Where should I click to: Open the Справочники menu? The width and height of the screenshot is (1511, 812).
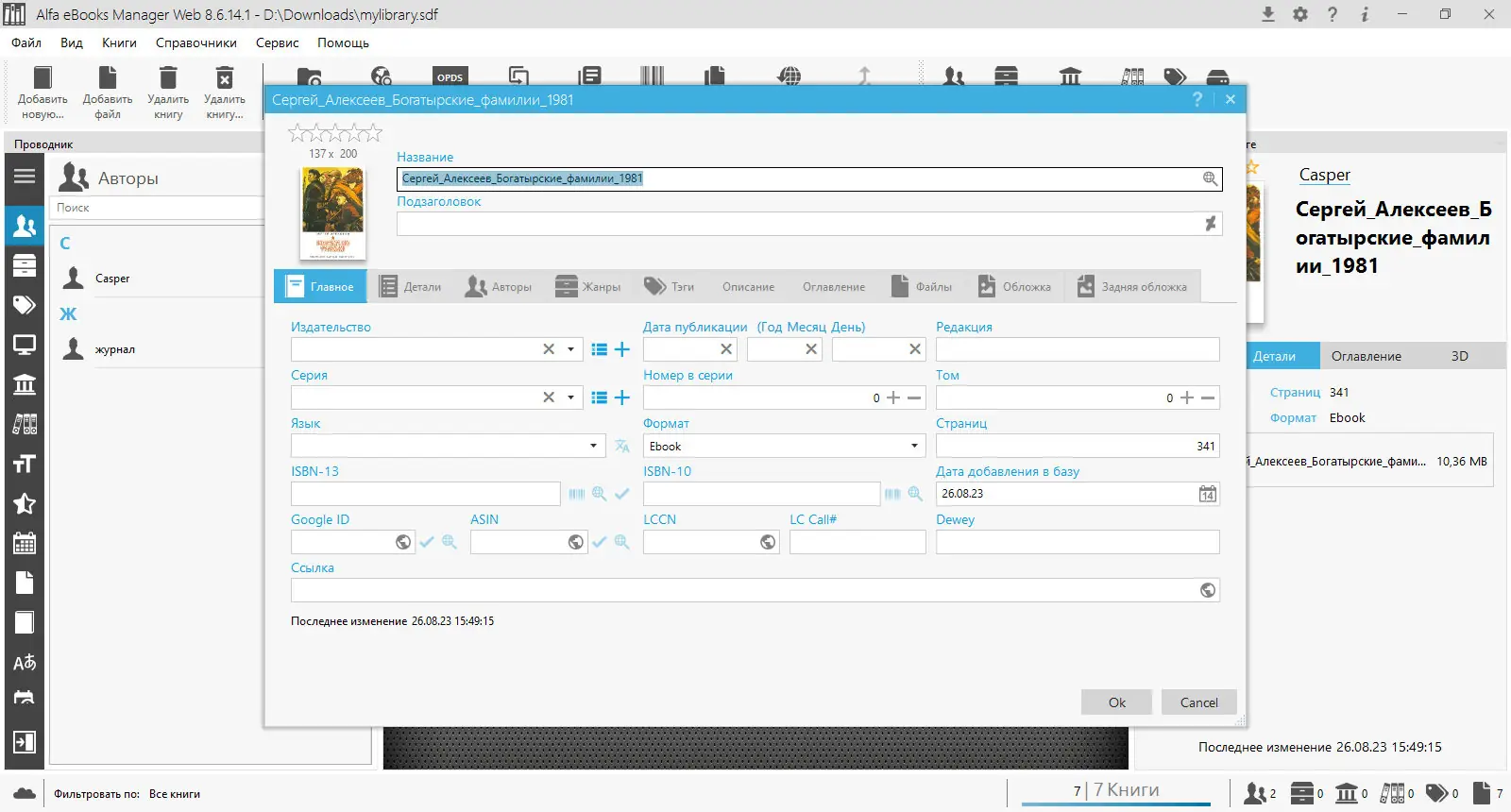196,42
